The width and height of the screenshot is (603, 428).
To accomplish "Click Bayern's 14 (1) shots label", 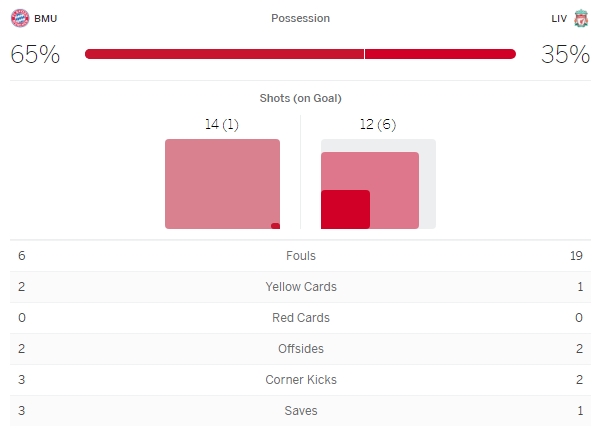I will 222,124.
